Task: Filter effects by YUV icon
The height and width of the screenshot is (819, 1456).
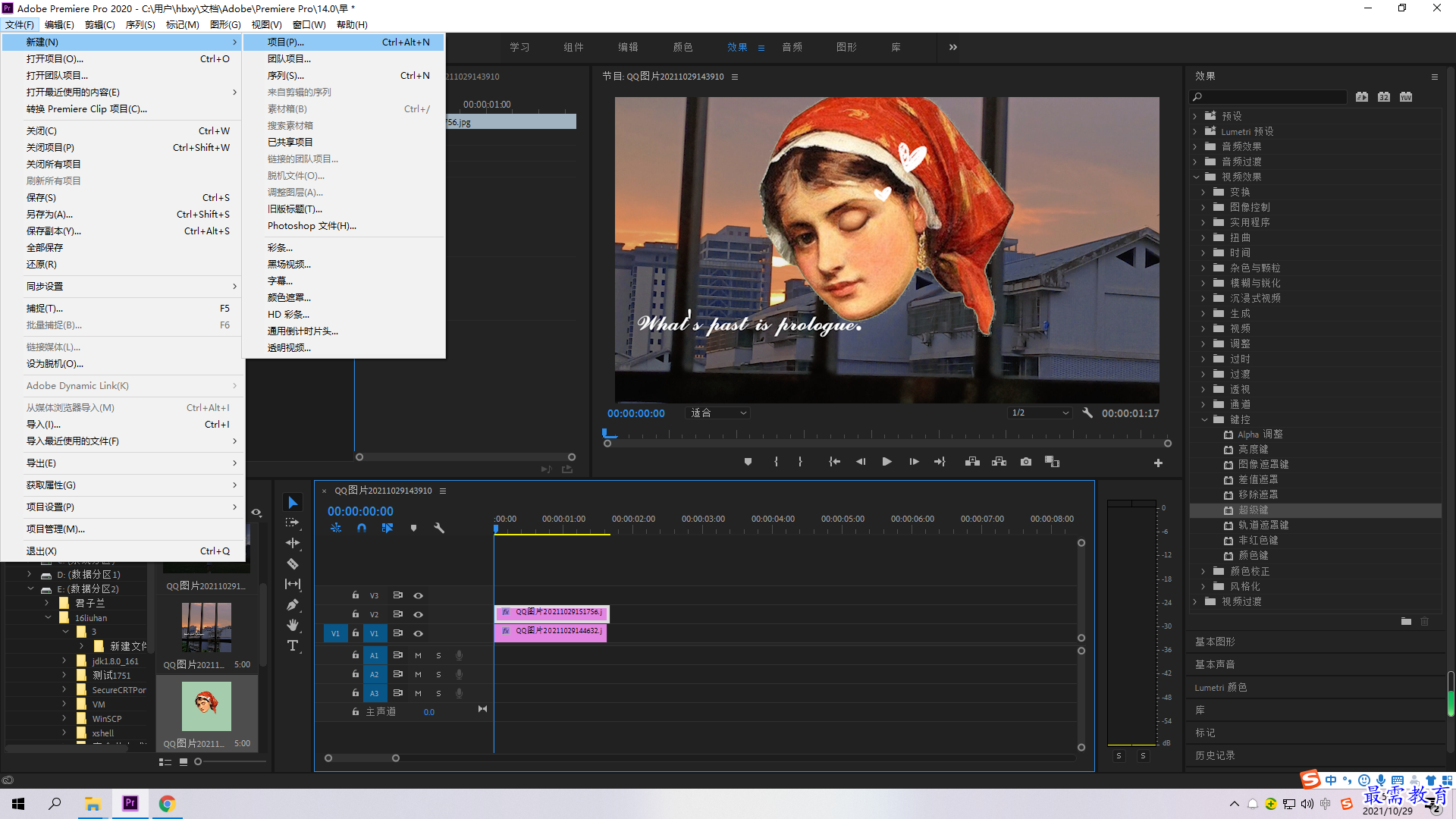Action: point(1406,97)
